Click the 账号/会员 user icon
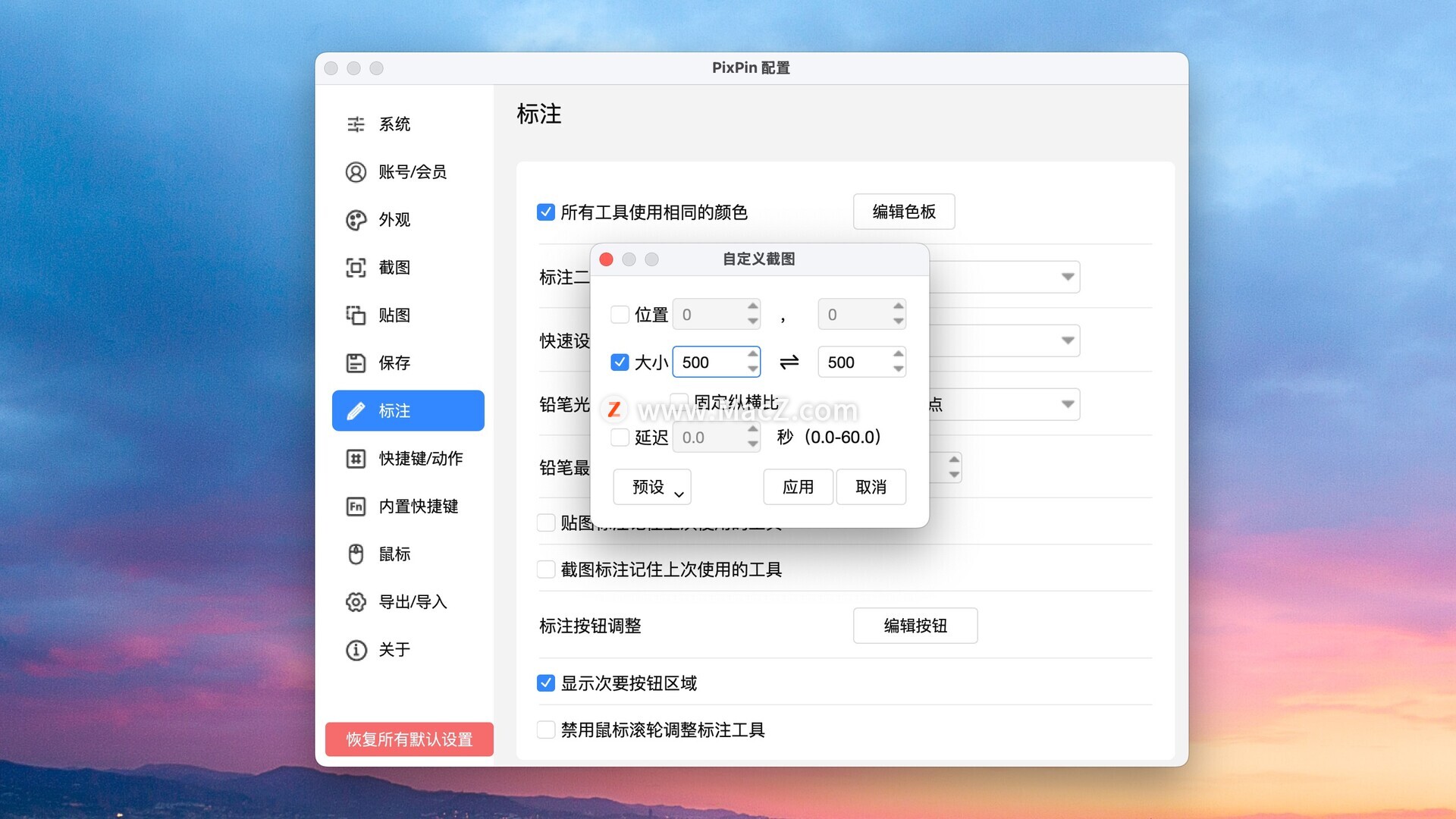Image resolution: width=1456 pixels, height=819 pixels. (x=356, y=172)
